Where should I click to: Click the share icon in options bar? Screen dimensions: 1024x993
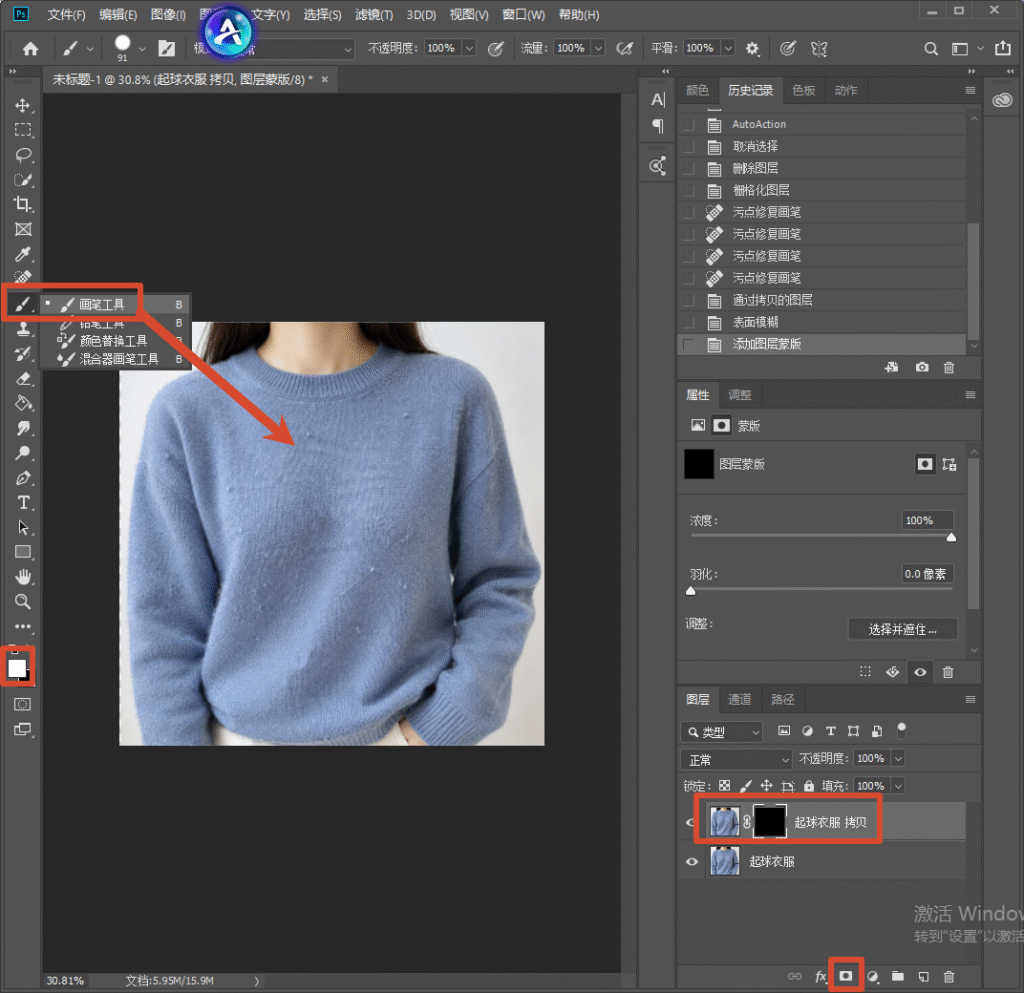pyautogui.click(x=1003, y=48)
